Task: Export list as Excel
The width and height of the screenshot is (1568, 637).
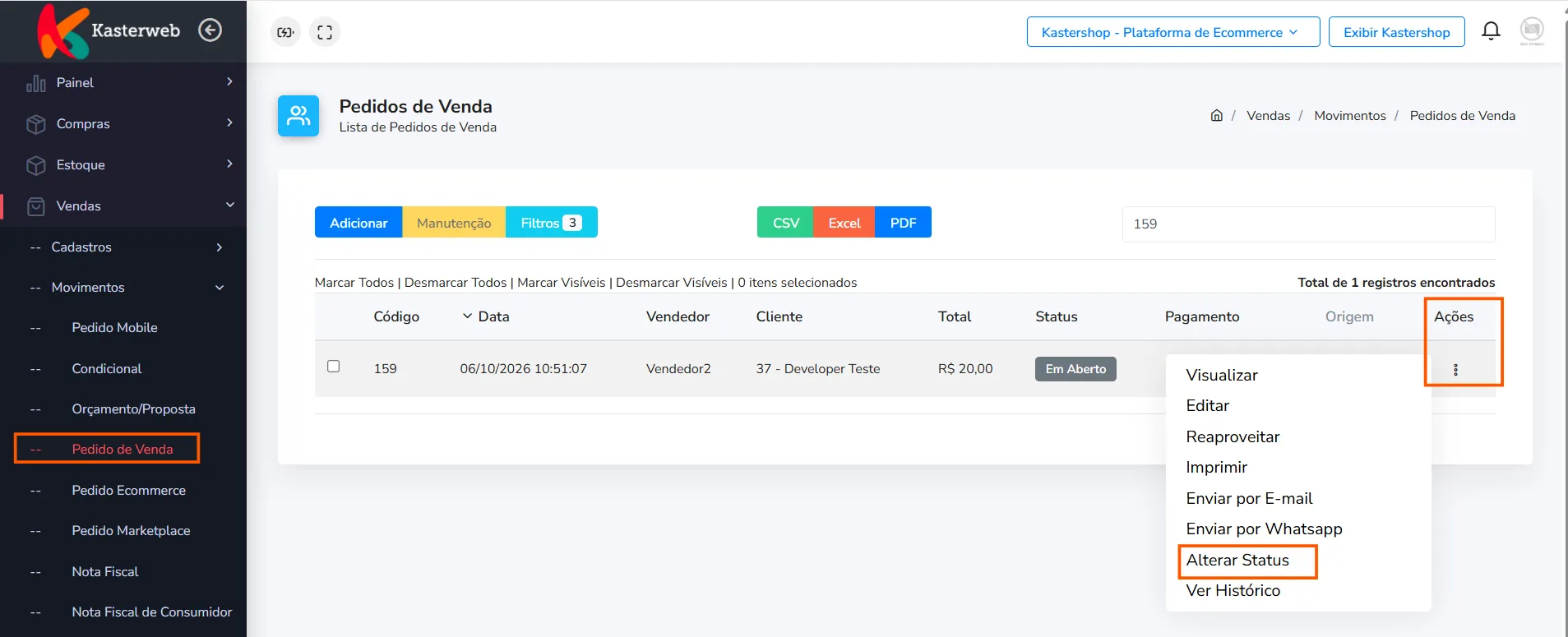Action: click(x=844, y=223)
